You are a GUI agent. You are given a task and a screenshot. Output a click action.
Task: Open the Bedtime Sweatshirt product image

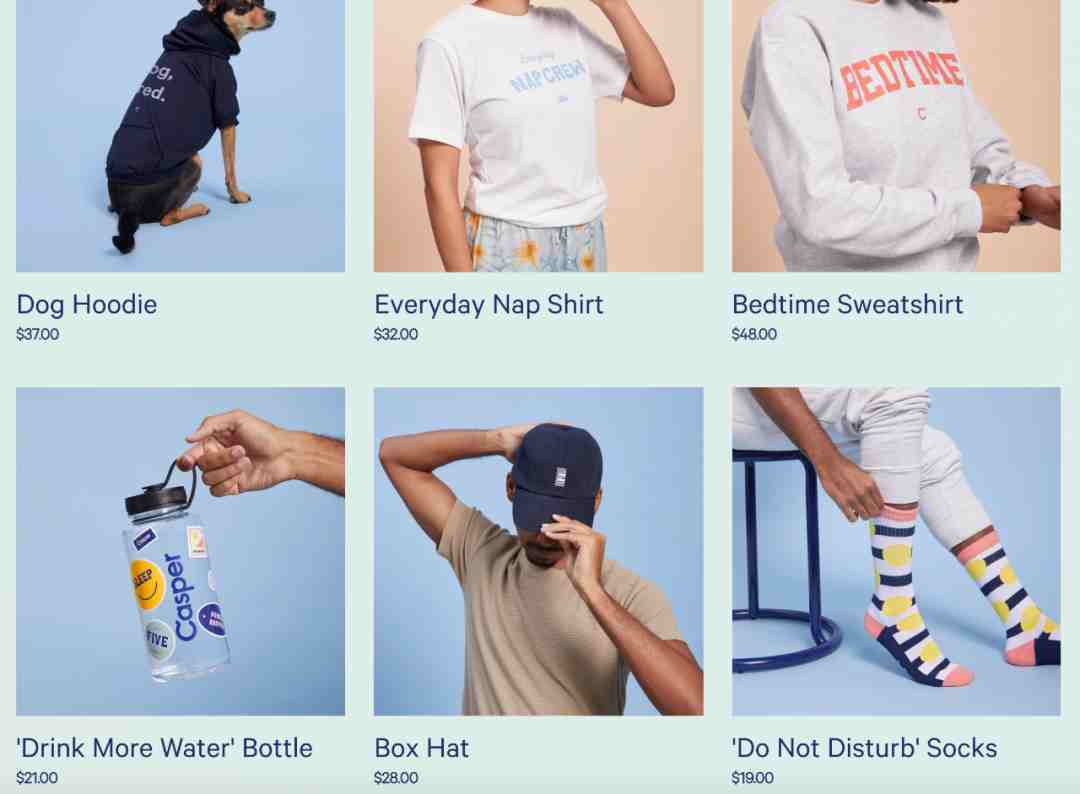[896, 136]
